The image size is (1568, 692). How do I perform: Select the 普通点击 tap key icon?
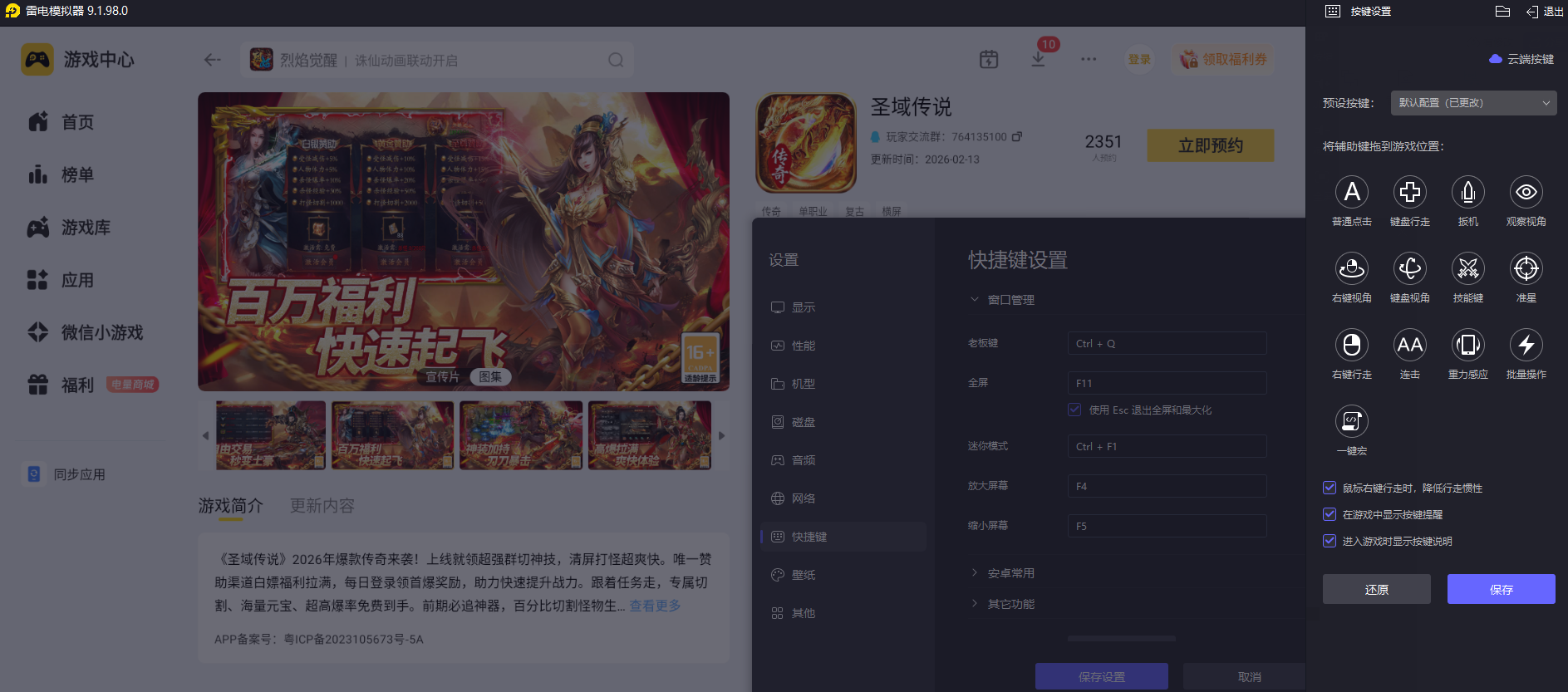pyautogui.click(x=1352, y=192)
